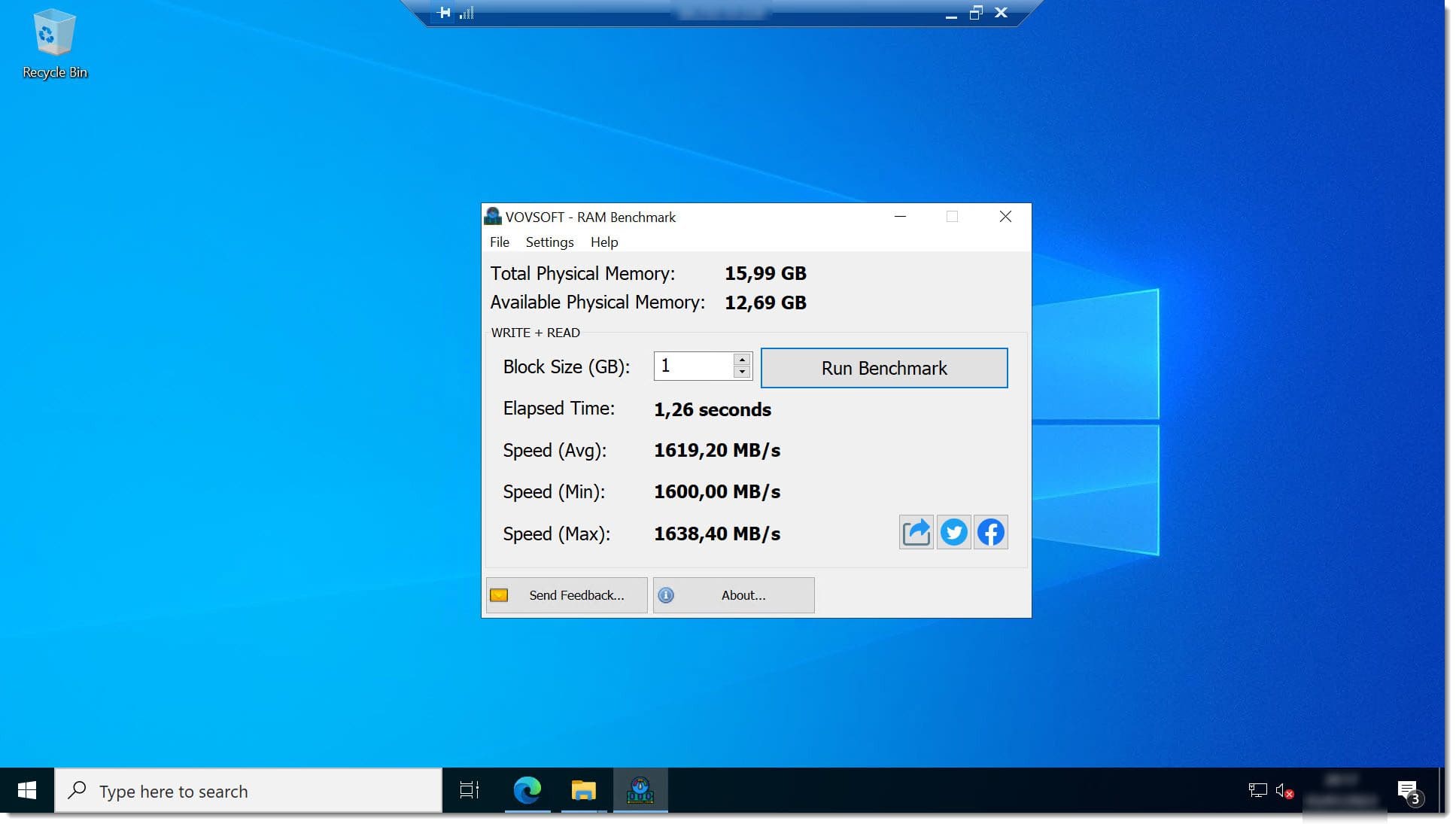
Task: Click the 1619,20 MB/s average speed value
Action: [x=717, y=450]
